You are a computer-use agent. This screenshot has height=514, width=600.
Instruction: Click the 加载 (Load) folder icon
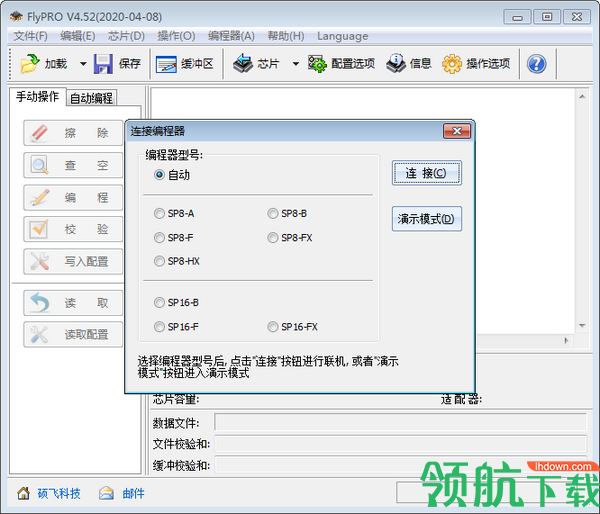pos(29,64)
